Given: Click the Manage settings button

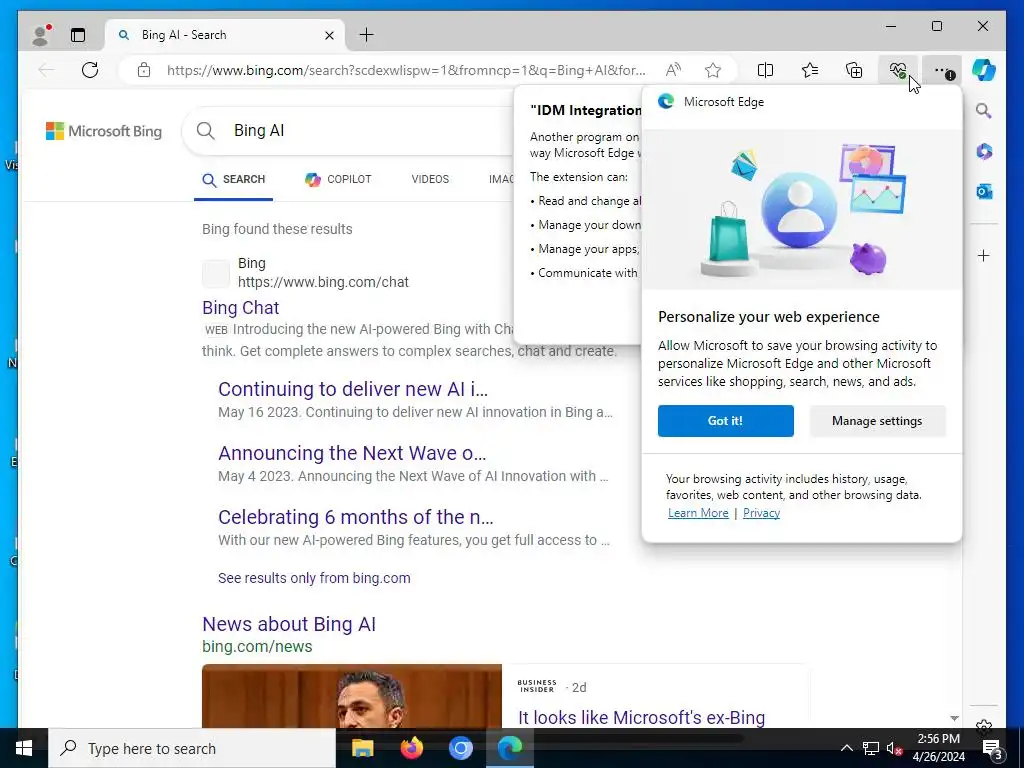Looking at the screenshot, I should point(877,421).
